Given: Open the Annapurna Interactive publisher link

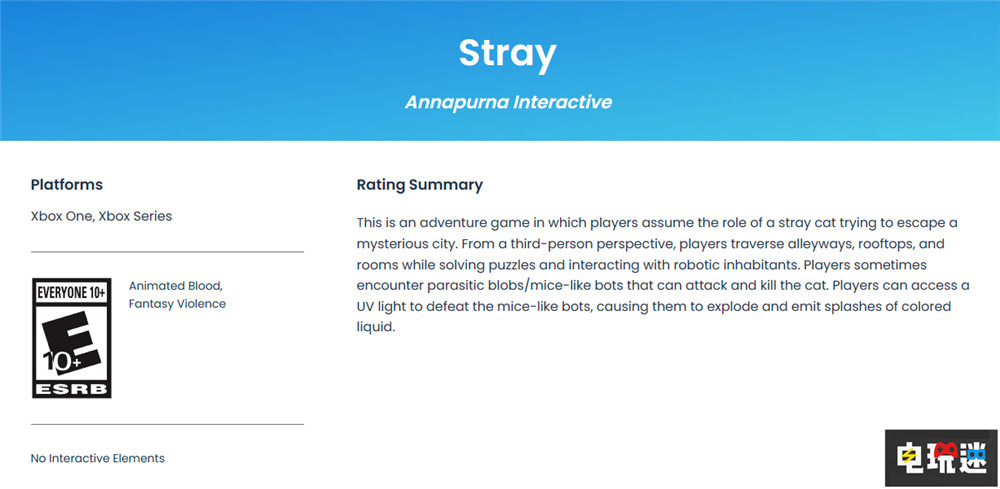Looking at the screenshot, I should [508, 102].
